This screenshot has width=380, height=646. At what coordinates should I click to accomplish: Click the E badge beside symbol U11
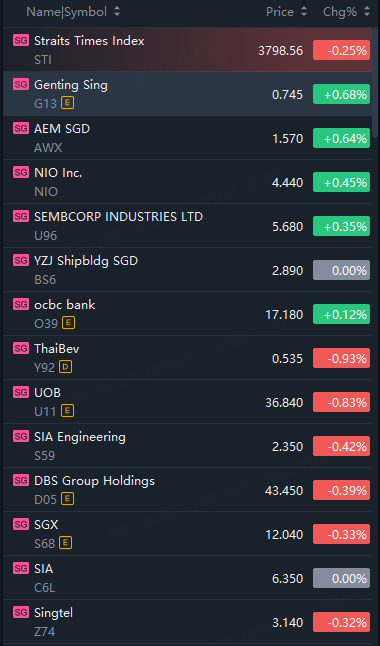pos(68,411)
